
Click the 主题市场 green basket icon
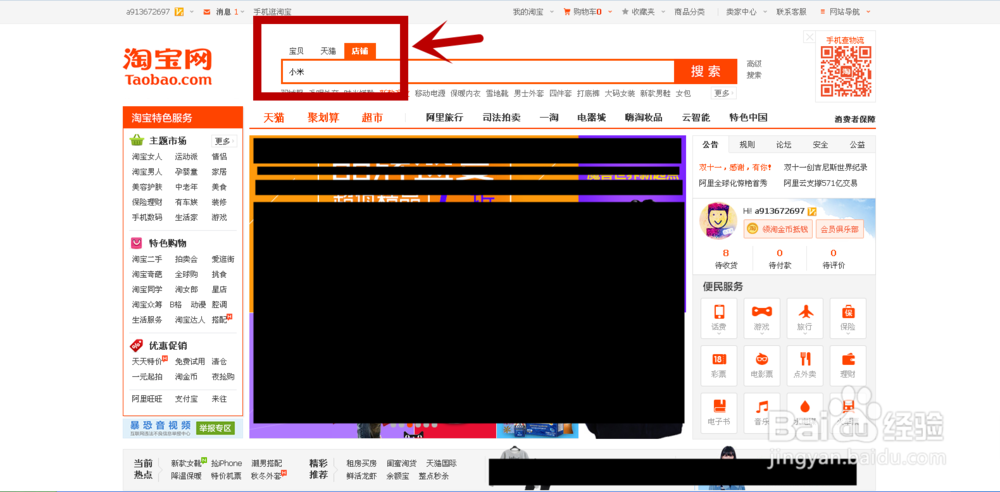(136, 140)
